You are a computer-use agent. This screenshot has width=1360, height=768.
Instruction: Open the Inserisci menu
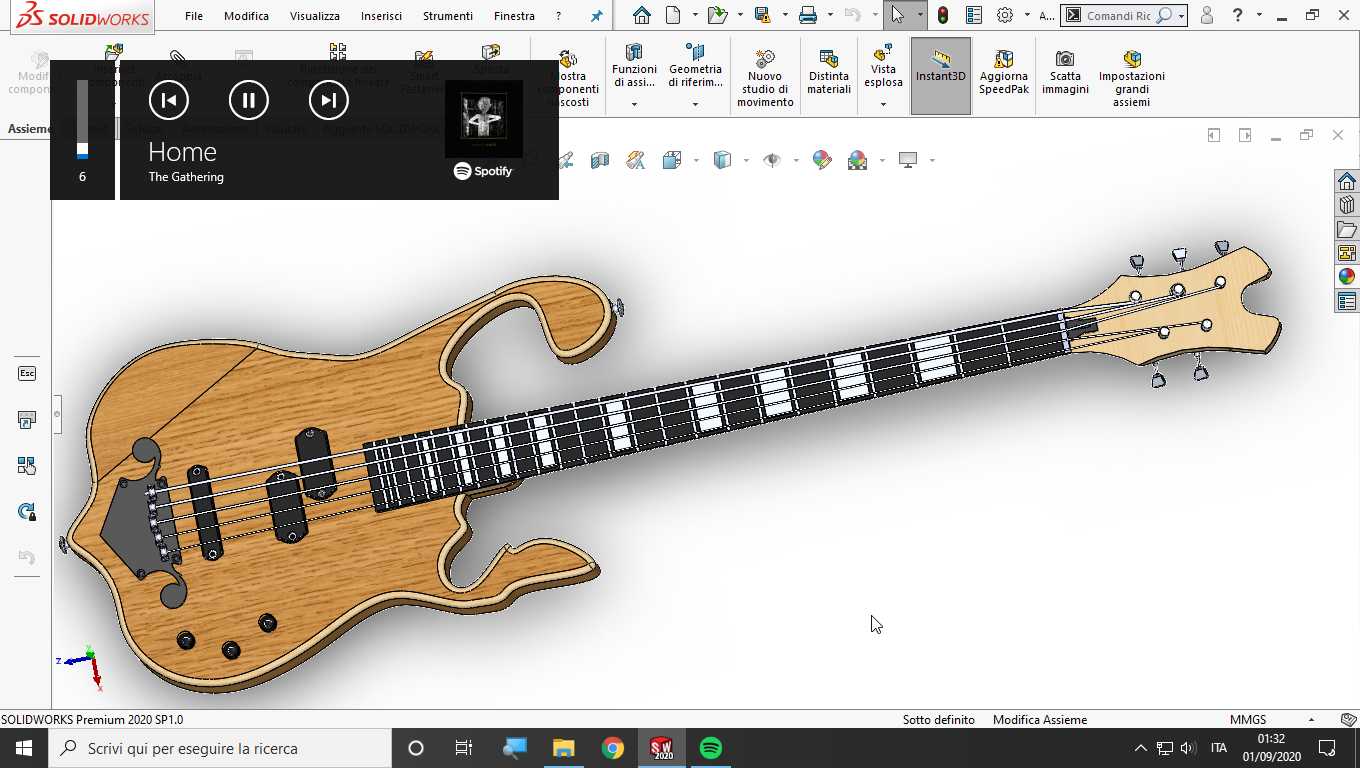[x=381, y=16]
